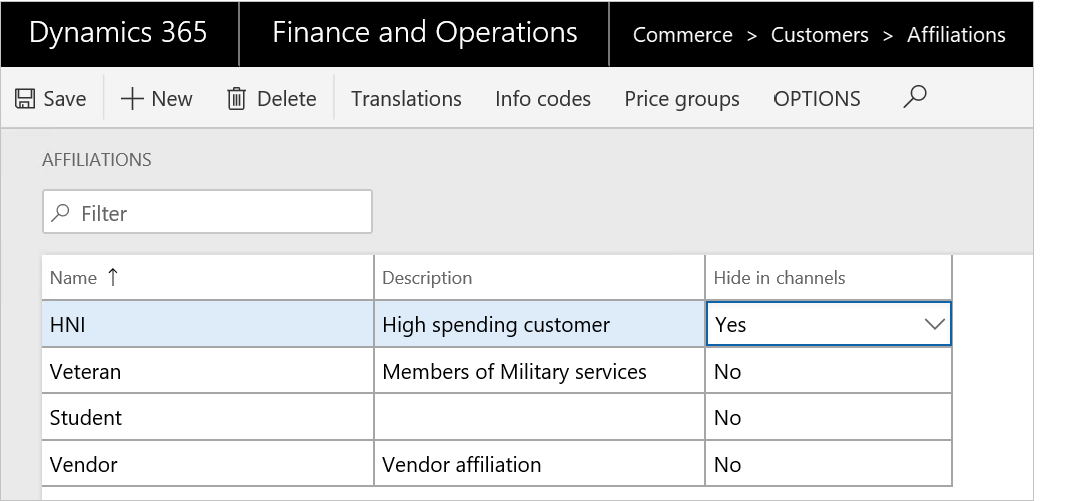Screen dimensions: 1066x501
Task: Go to Commerce in the breadcrumb
Action: click(x=683, y=35)
